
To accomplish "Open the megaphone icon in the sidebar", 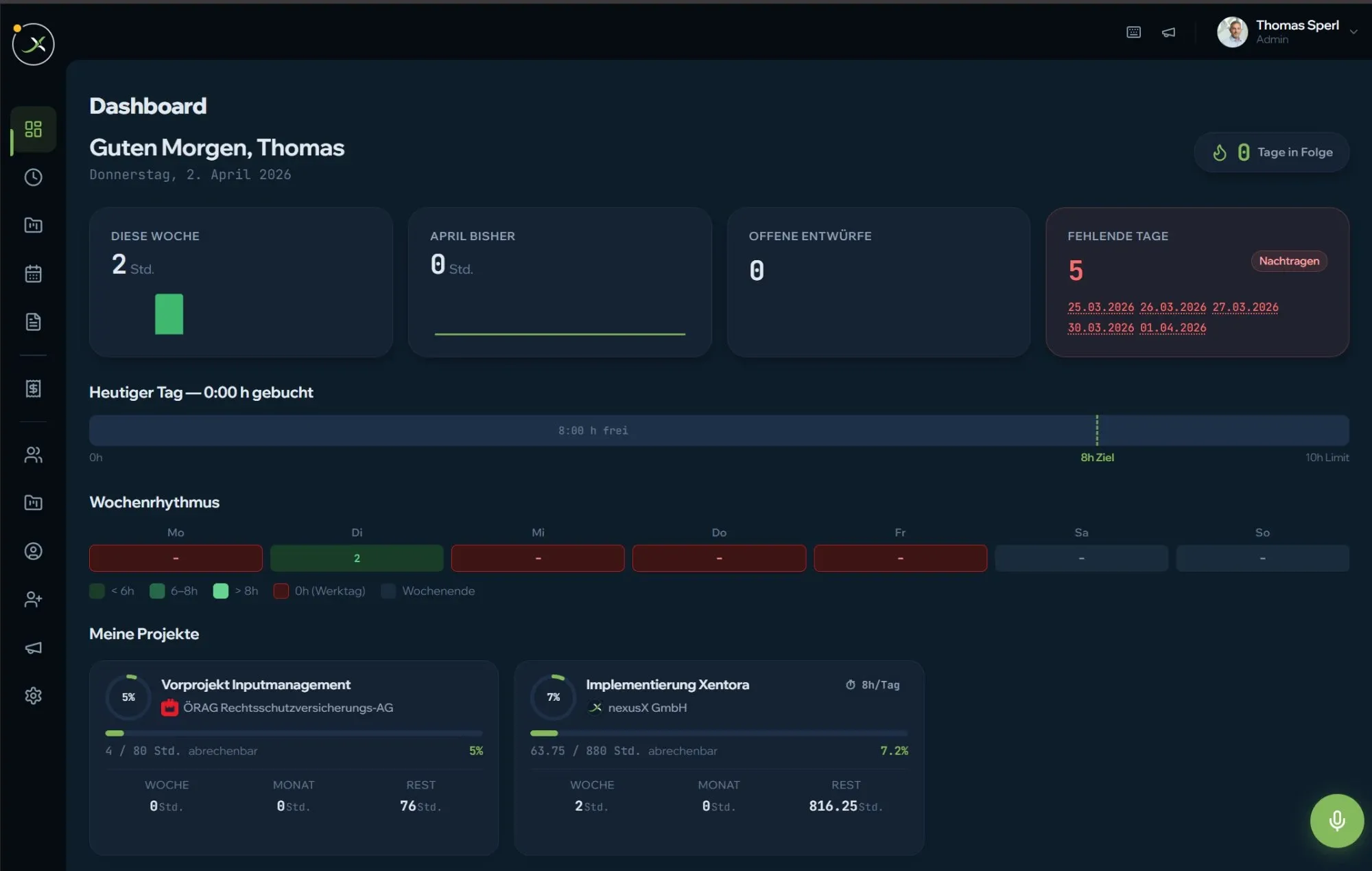I will click(x=33, y=648).
